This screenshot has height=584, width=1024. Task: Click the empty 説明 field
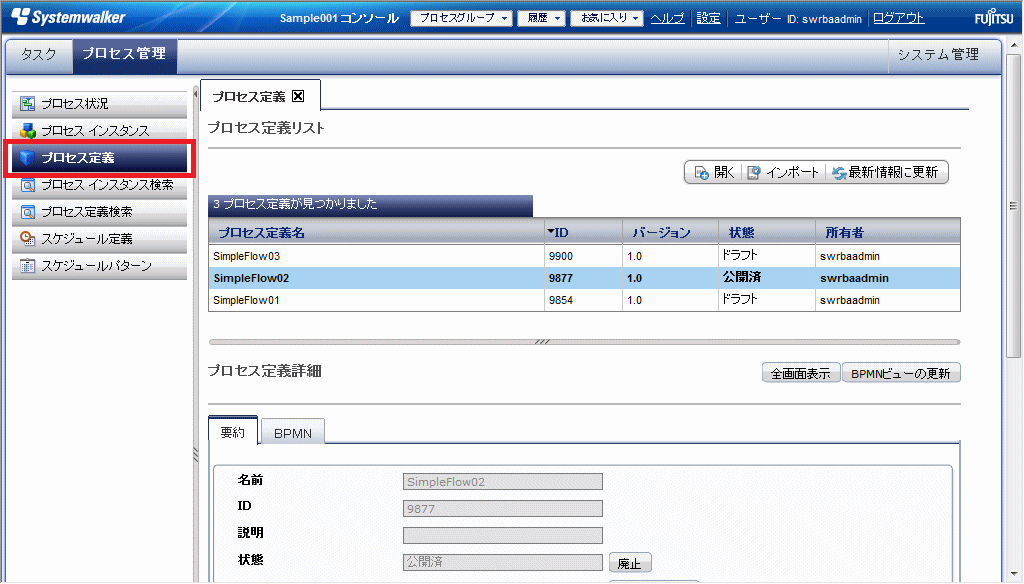(x=503, y=536)
